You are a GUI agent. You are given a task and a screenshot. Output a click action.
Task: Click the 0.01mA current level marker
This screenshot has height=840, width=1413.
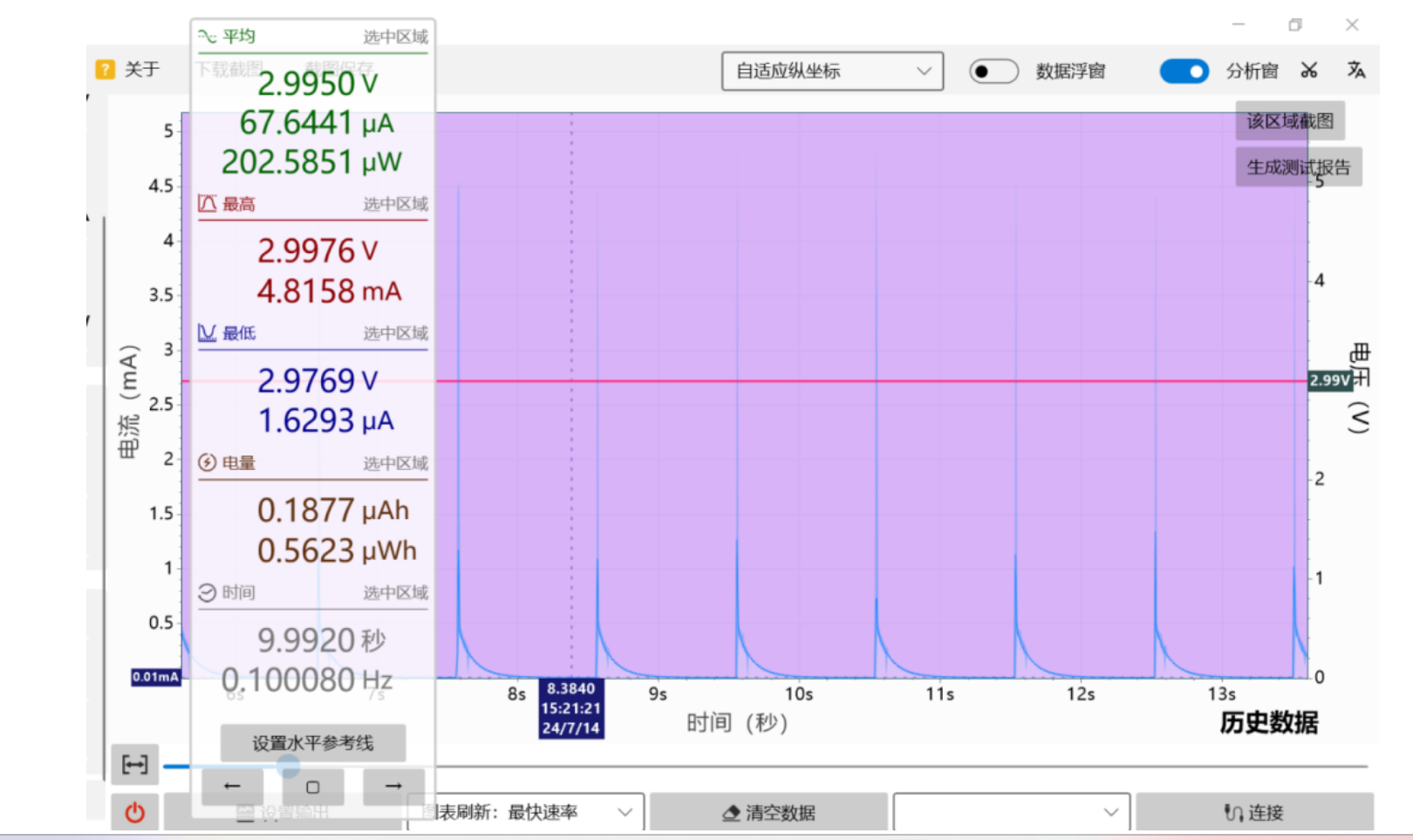156,677
